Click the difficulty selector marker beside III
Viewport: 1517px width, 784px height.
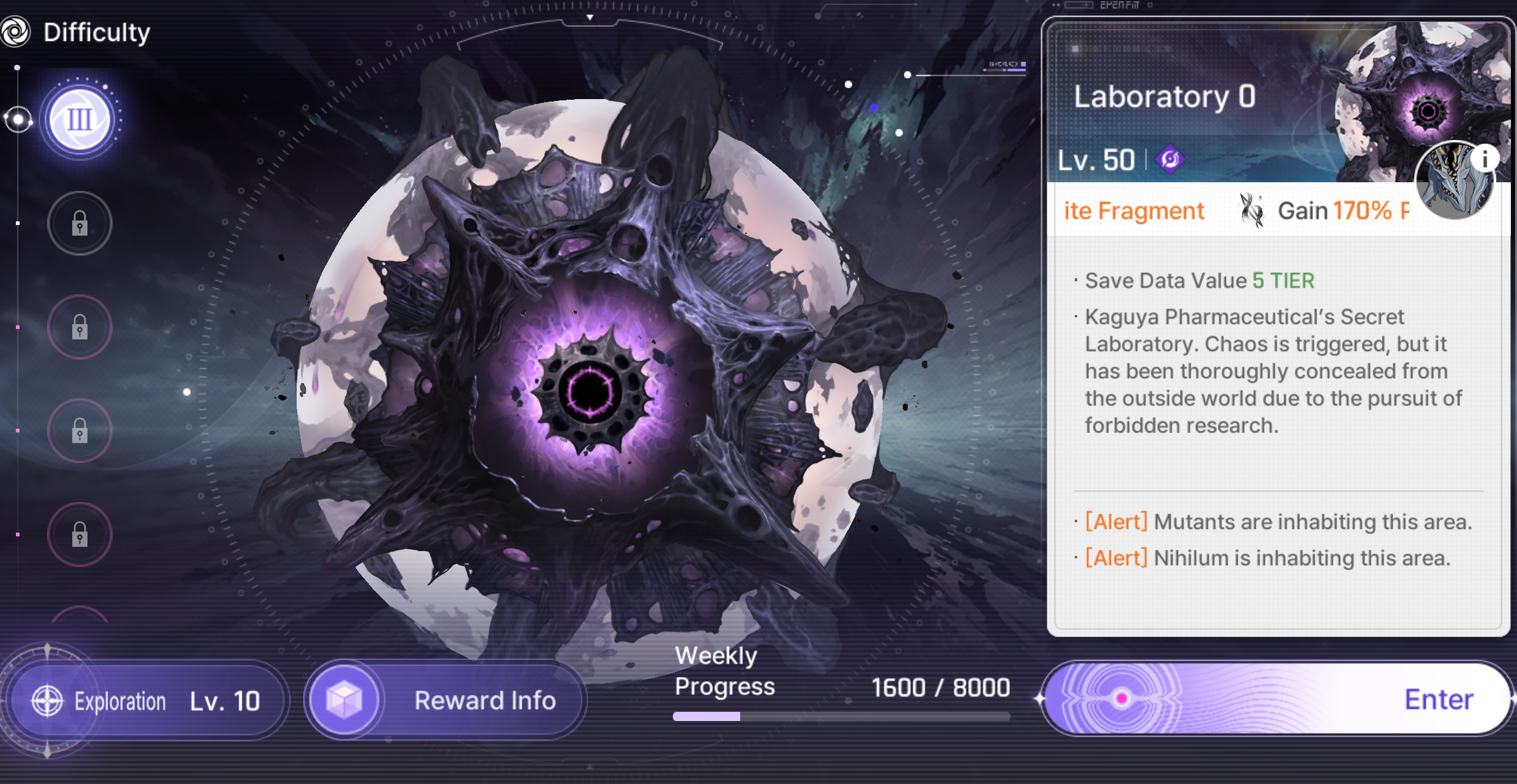point(18,119)
